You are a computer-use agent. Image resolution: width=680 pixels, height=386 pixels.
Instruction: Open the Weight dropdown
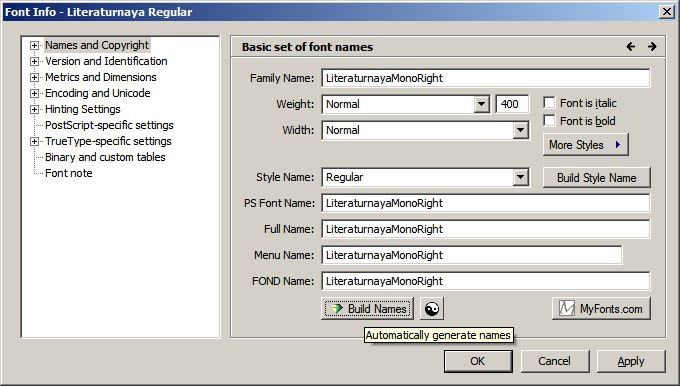[481, 105]
